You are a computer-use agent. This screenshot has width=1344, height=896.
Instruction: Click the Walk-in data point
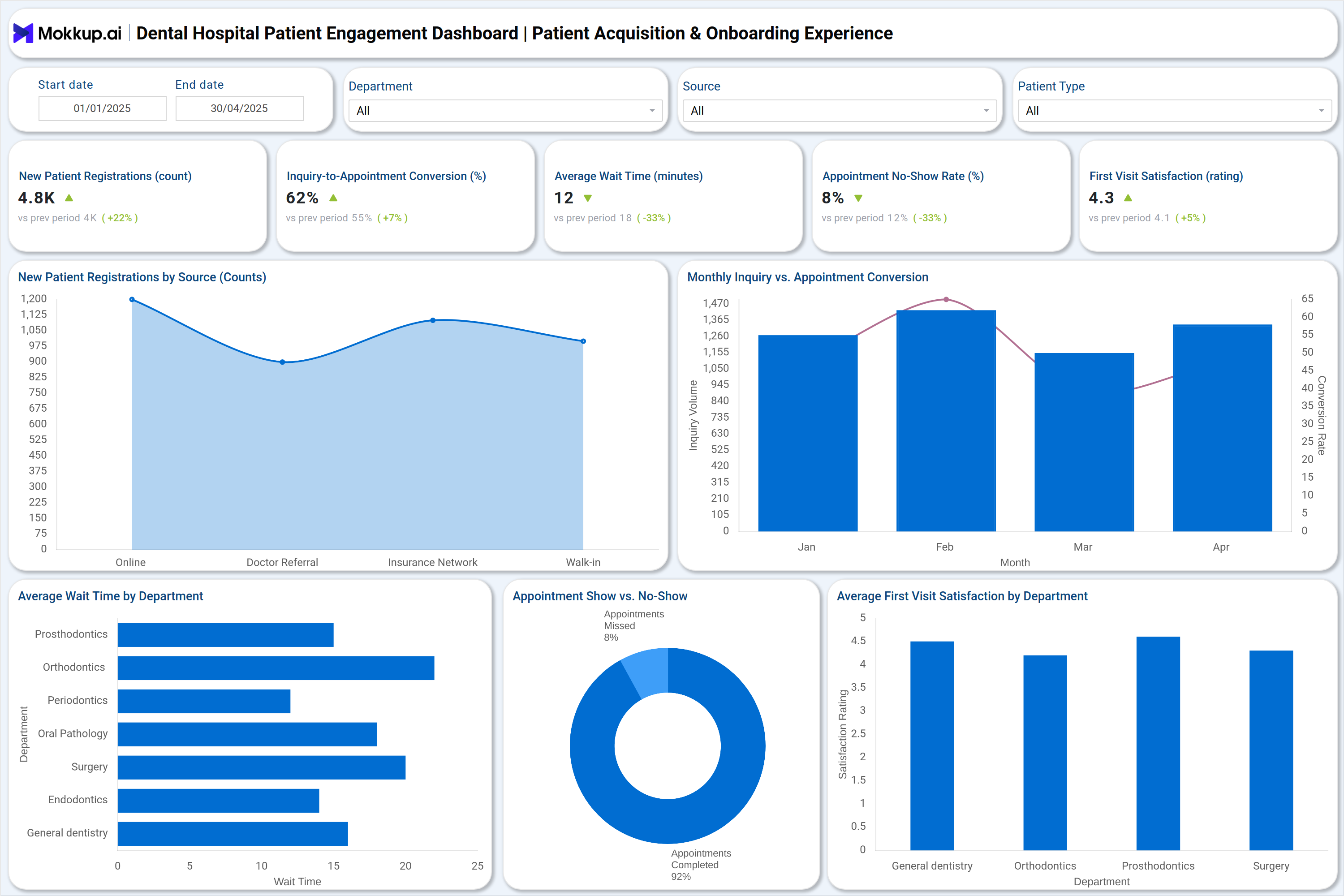pos(583,341)
